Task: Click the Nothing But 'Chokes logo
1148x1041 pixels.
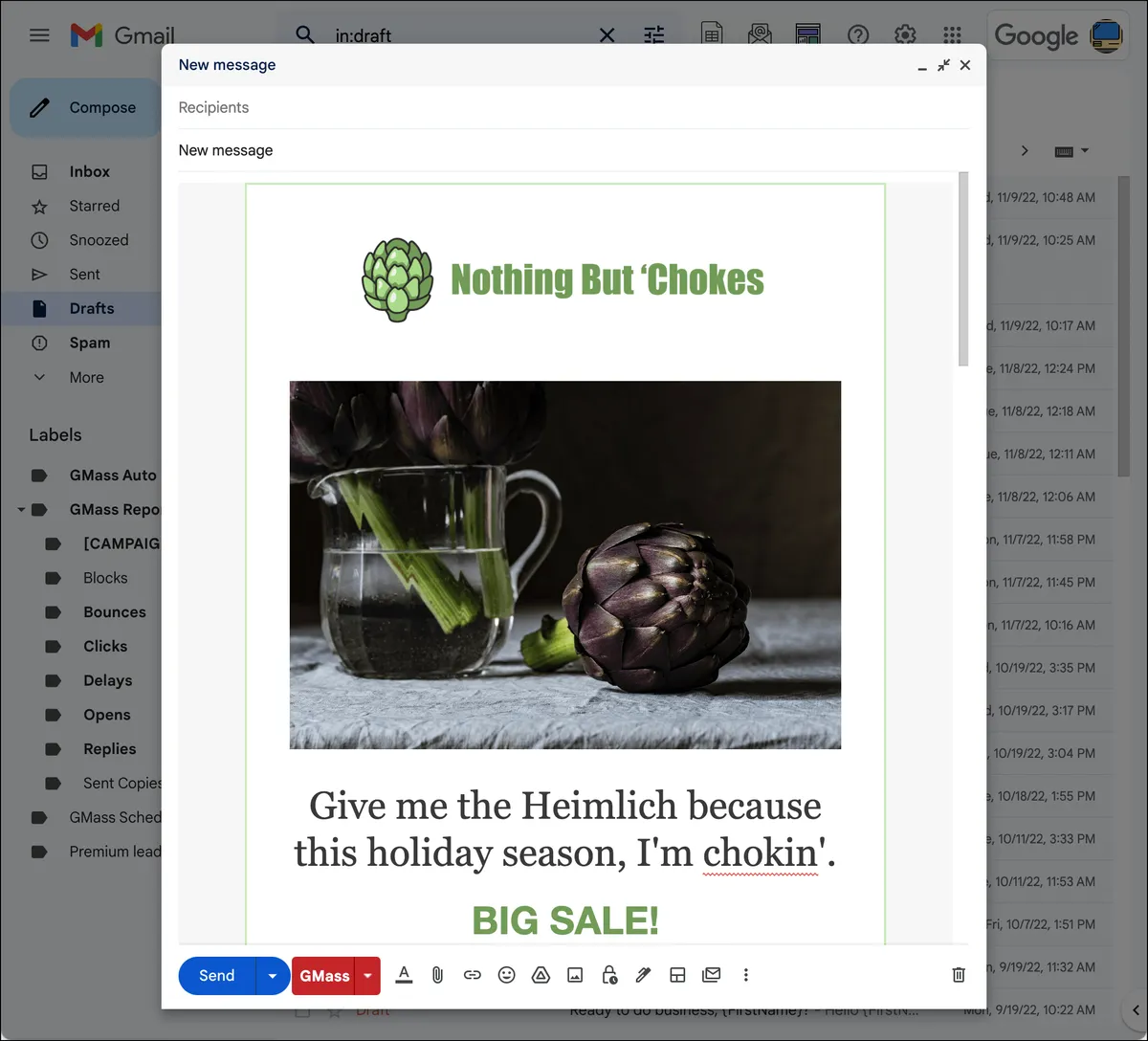Action: pyautogui.click(x=563, y=279)
